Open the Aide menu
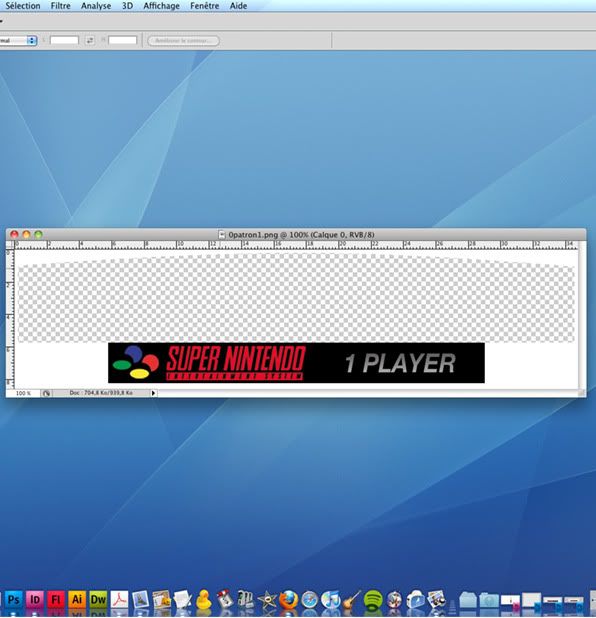The width and height of the screenshot is (596, 618). tap(238, 6)
